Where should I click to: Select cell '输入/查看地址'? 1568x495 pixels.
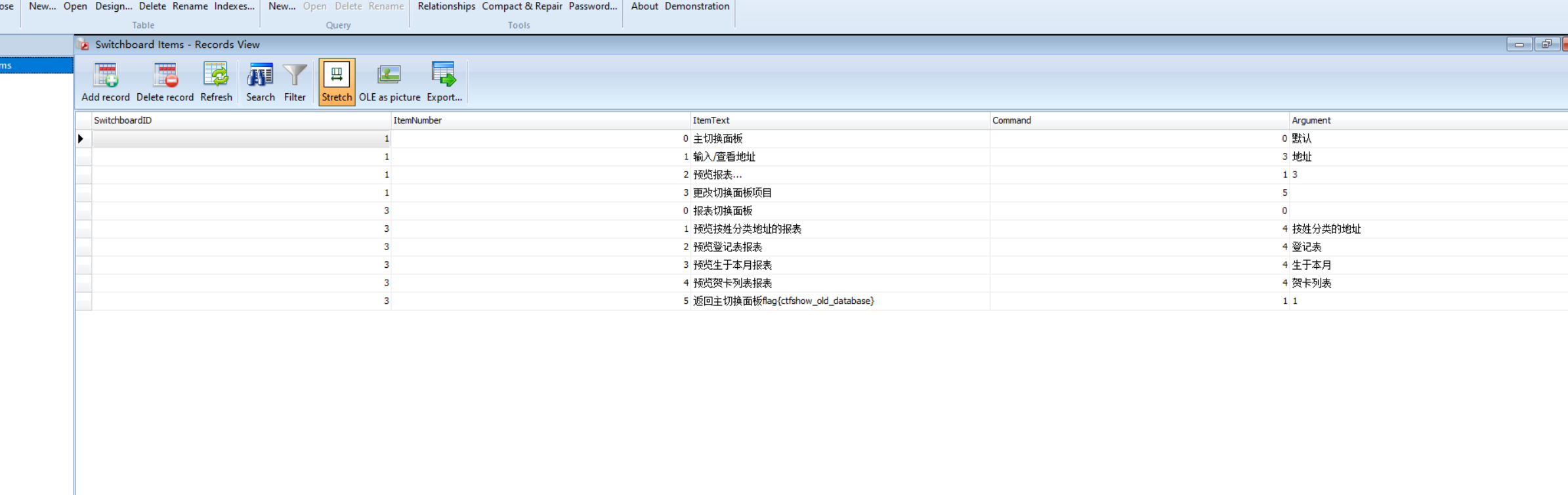click(840, 156)
